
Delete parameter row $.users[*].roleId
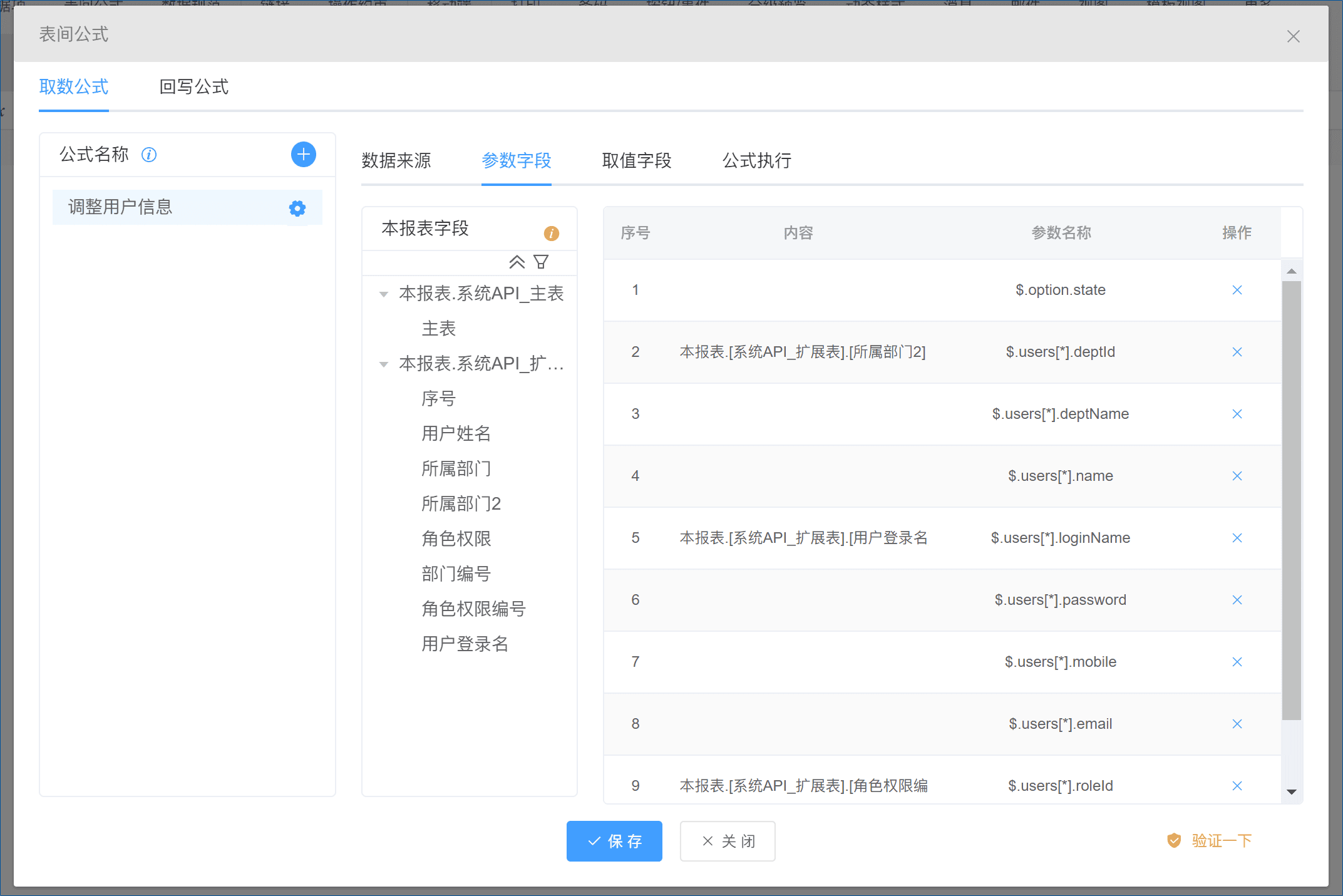[x=1237, y=786]
